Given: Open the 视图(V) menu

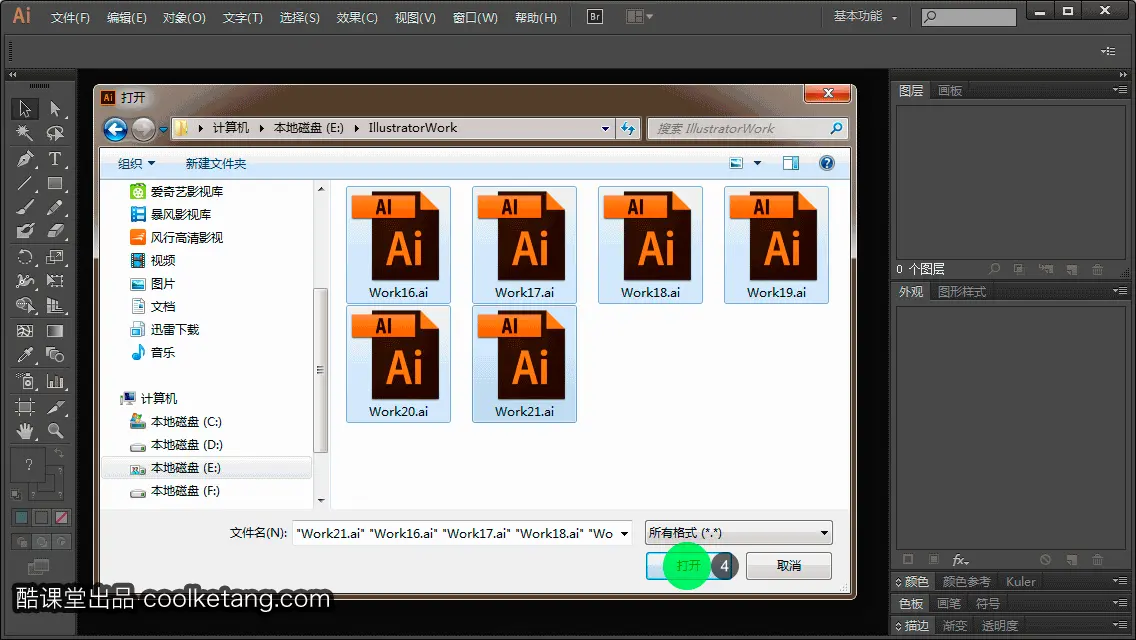Looking at the screenshot, I should point(415,17).
